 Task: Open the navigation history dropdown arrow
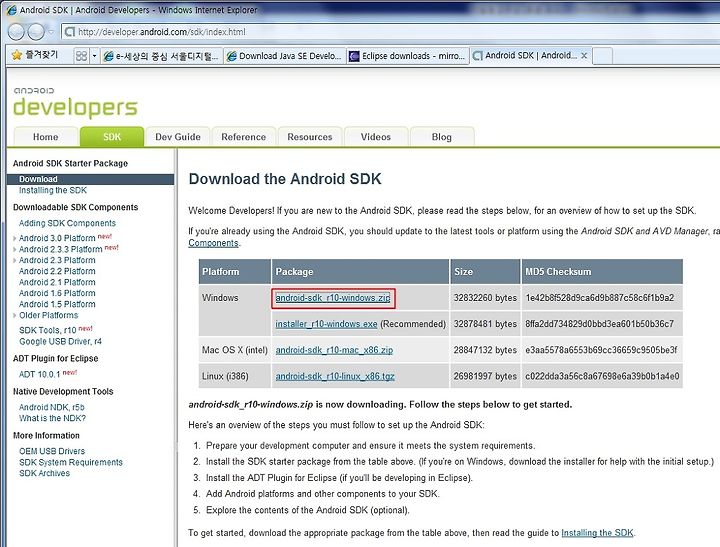[x=51, y=32]
